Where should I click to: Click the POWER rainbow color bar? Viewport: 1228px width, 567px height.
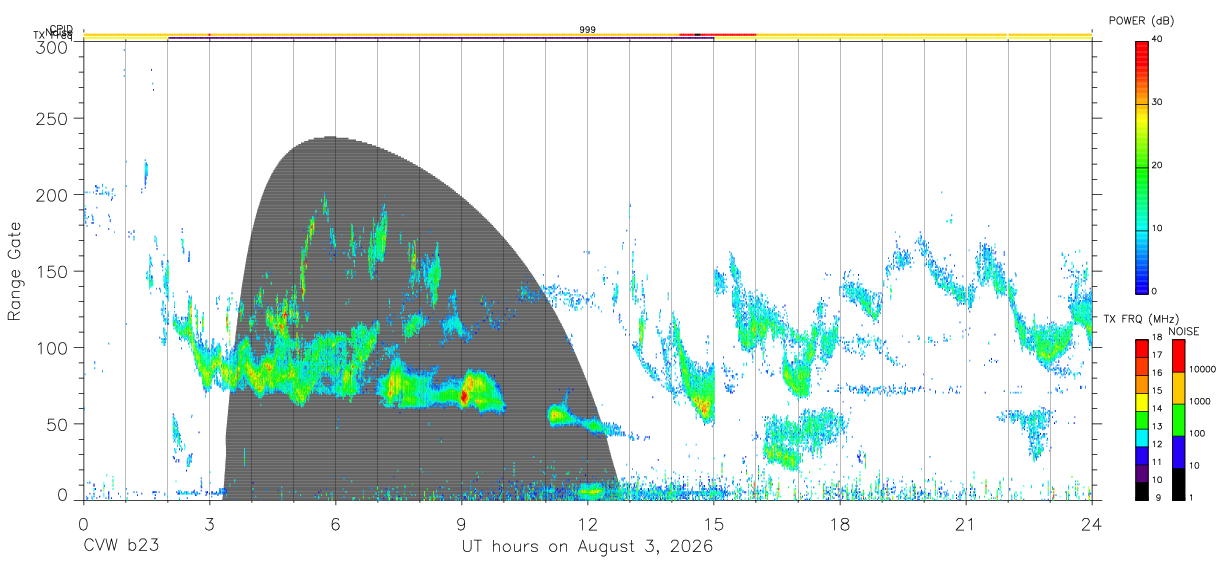[1141, 166]
